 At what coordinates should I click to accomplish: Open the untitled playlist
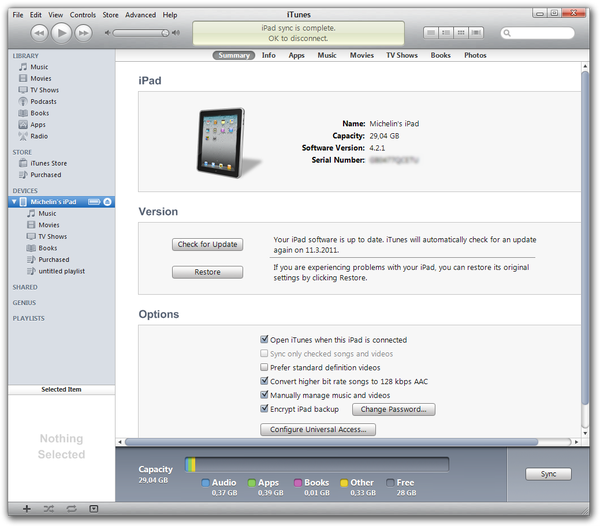tap(61, 271)
